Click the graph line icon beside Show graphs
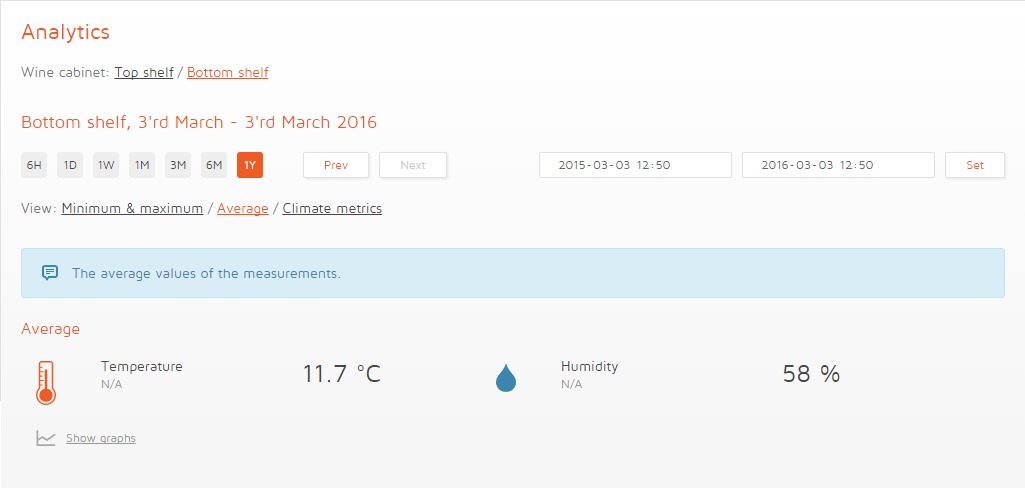This screenshot has width=1025, height=489. click(x=46, y=438)
